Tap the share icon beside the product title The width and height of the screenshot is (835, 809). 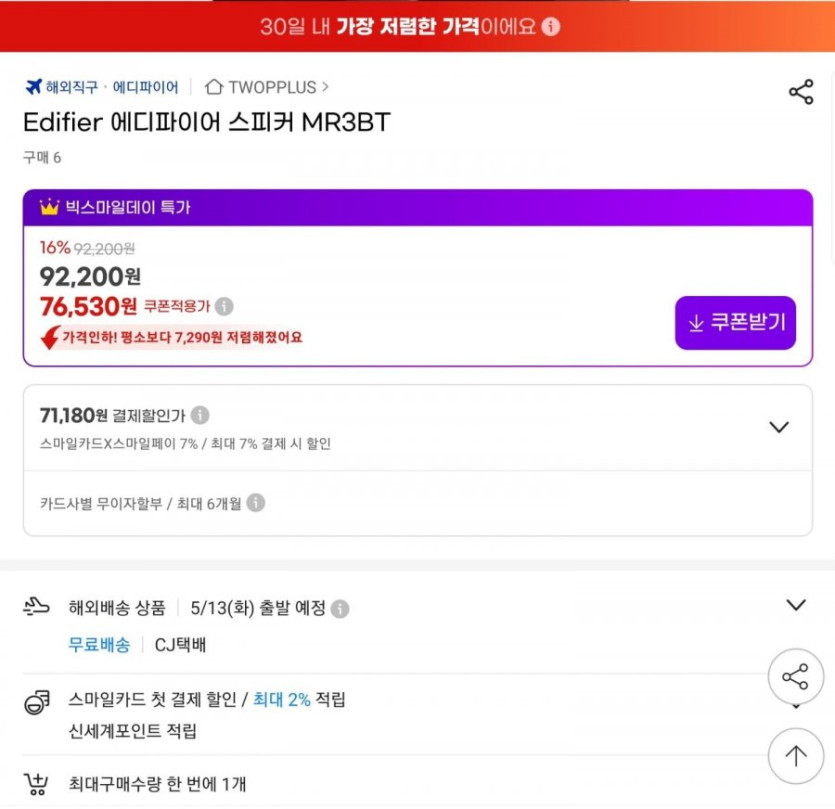[801, 93]
